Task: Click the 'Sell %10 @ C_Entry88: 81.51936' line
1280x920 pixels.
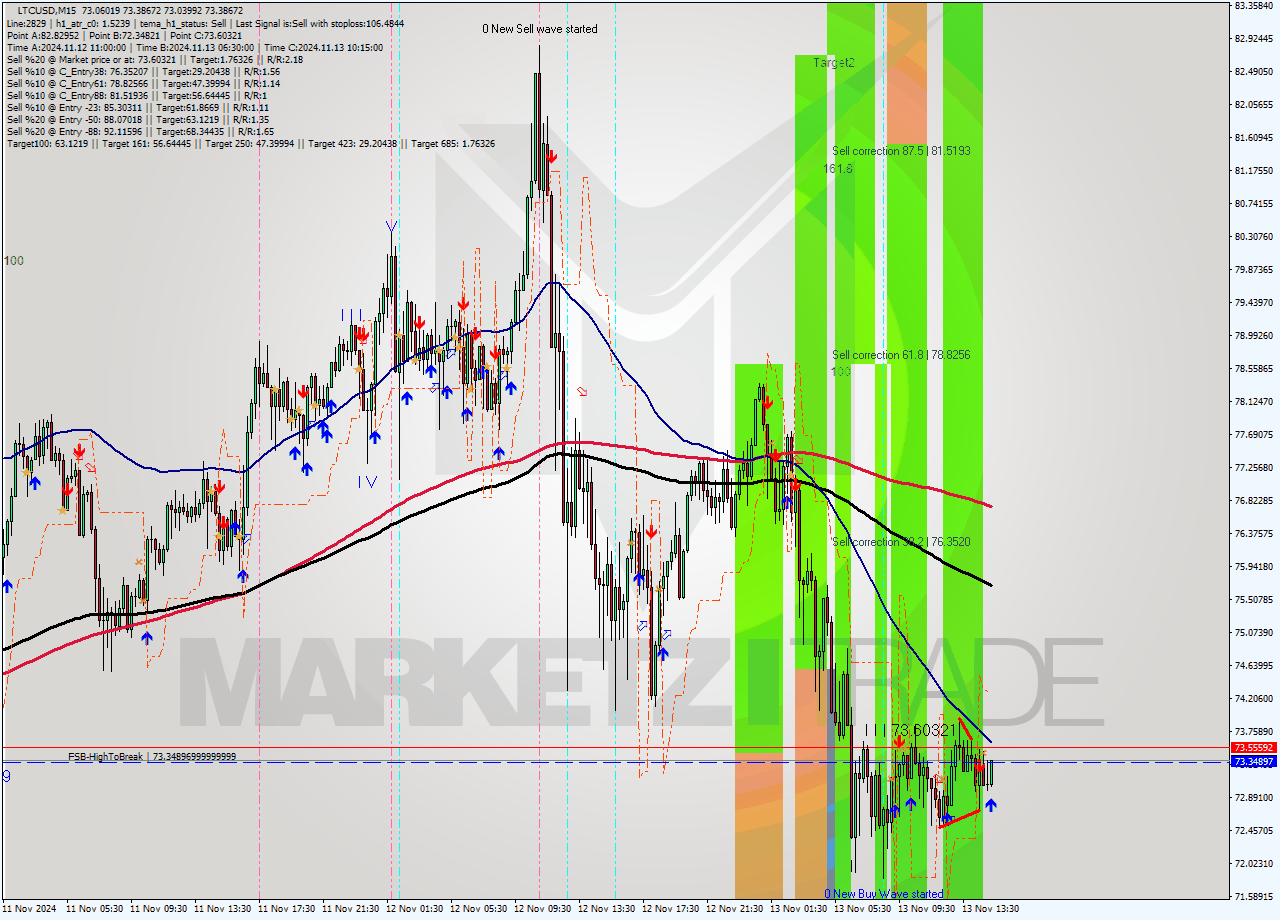Action: 136,96
